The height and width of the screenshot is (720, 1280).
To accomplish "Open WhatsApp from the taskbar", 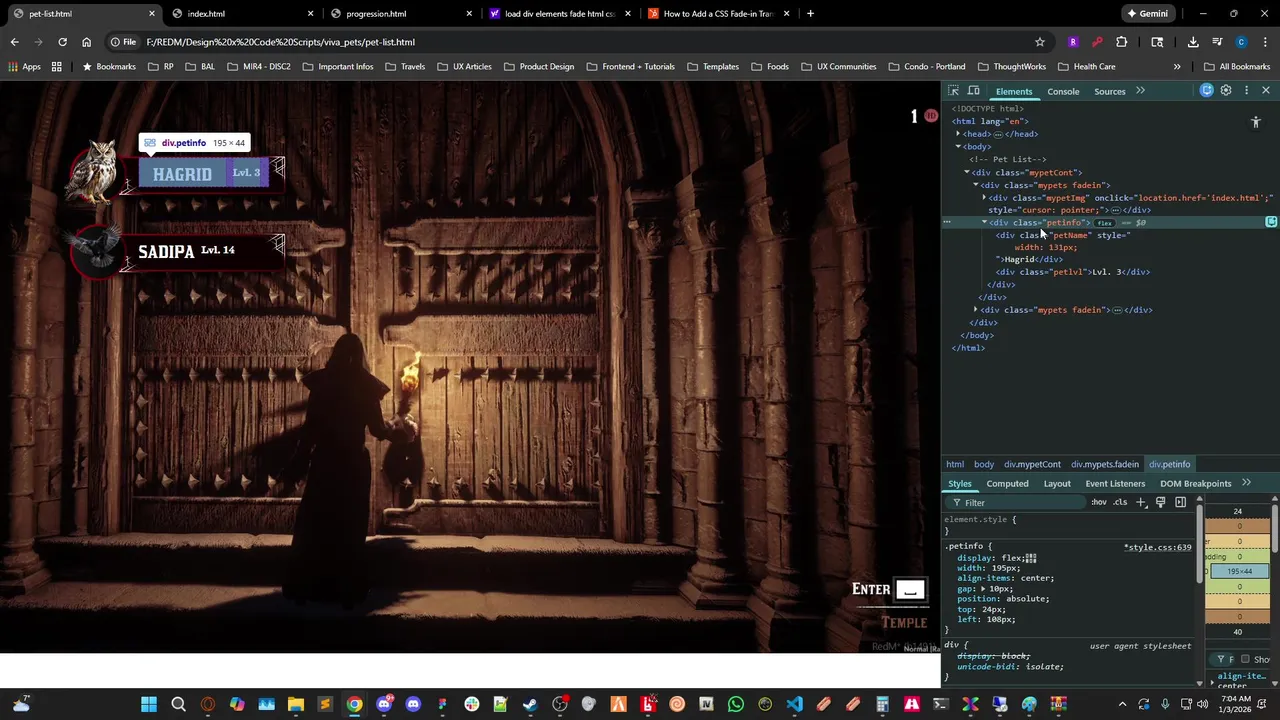I will pyautogui.click(x=736, y=705).
